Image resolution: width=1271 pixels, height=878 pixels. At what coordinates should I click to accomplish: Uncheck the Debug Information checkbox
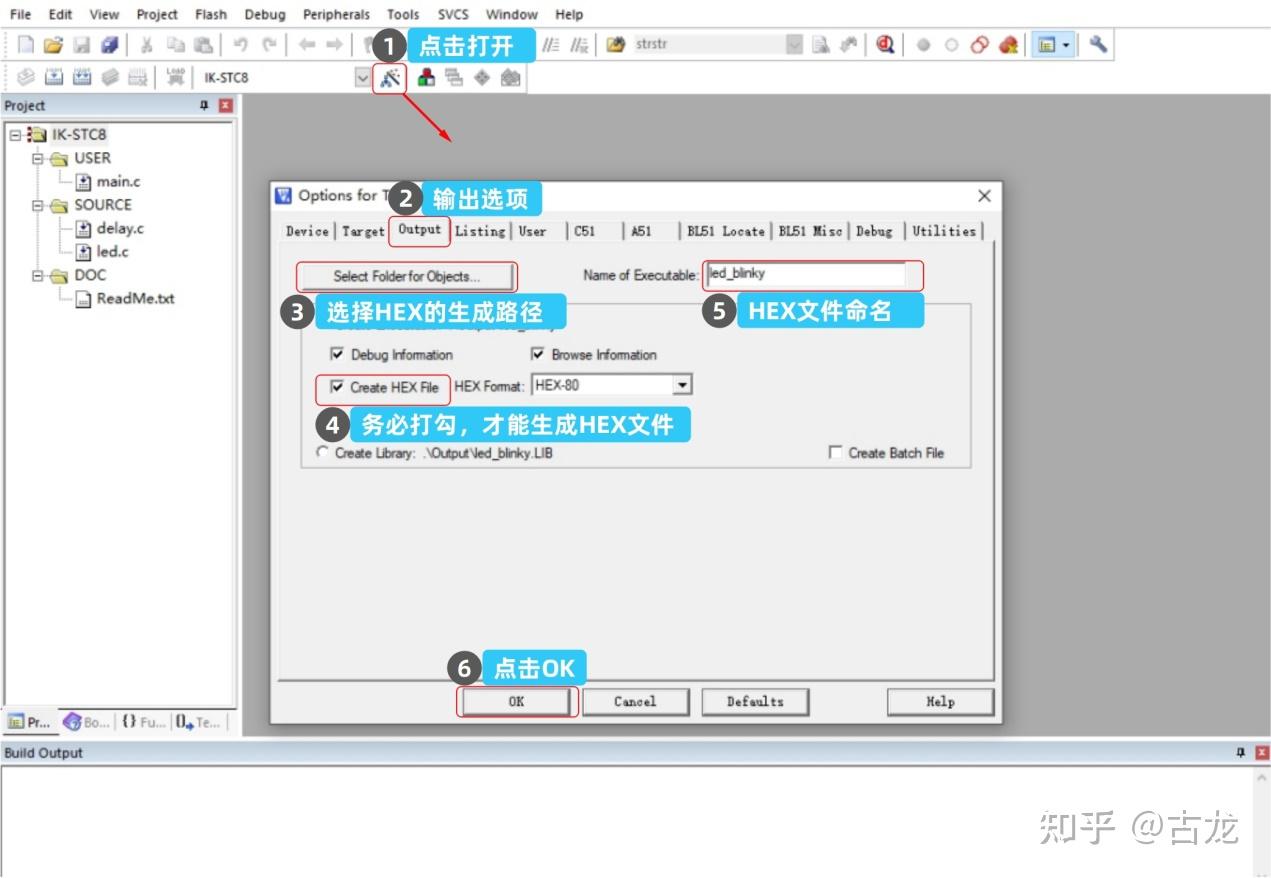tap(337, 354)
